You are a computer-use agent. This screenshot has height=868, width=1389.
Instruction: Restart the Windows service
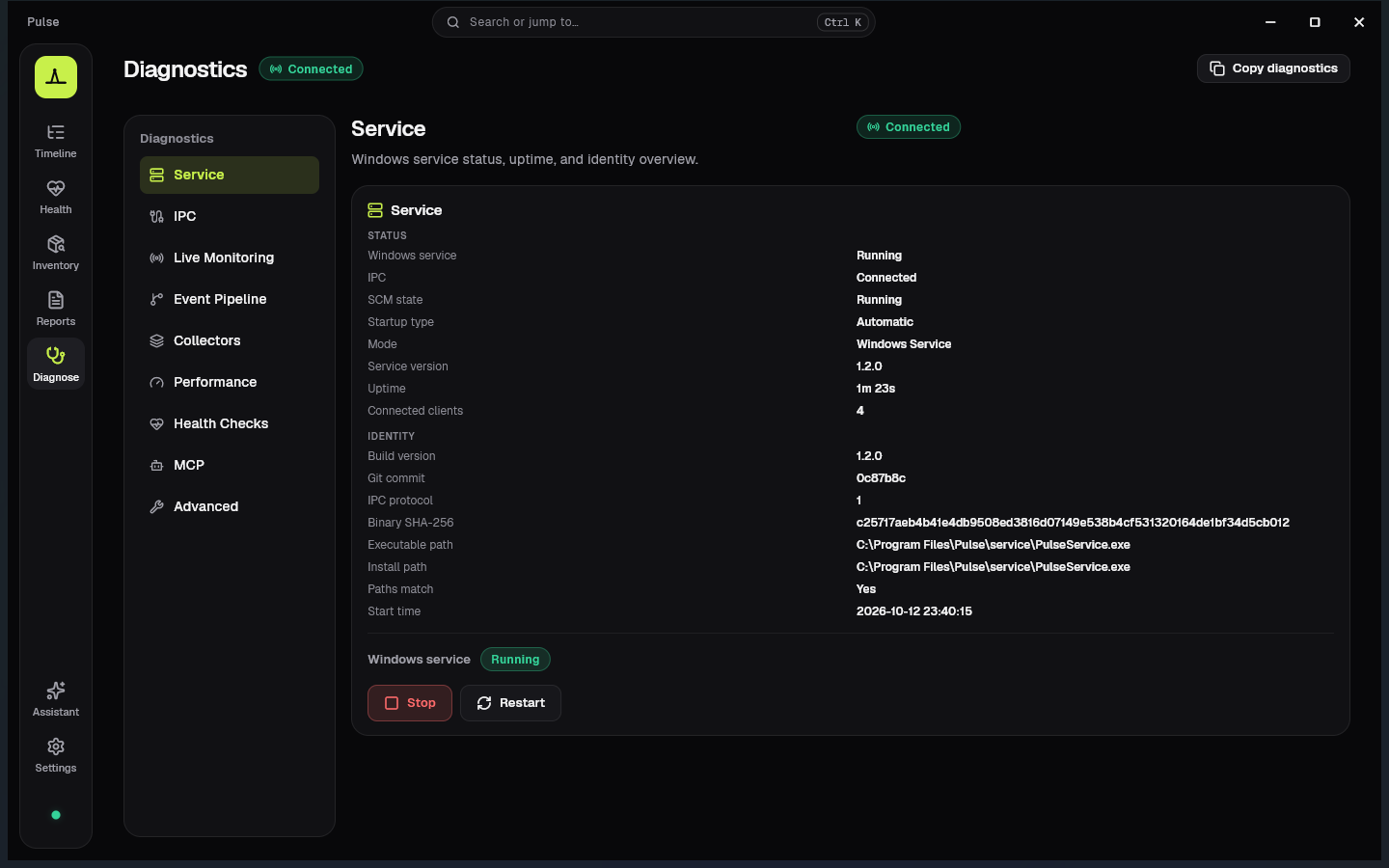(510, 703)
